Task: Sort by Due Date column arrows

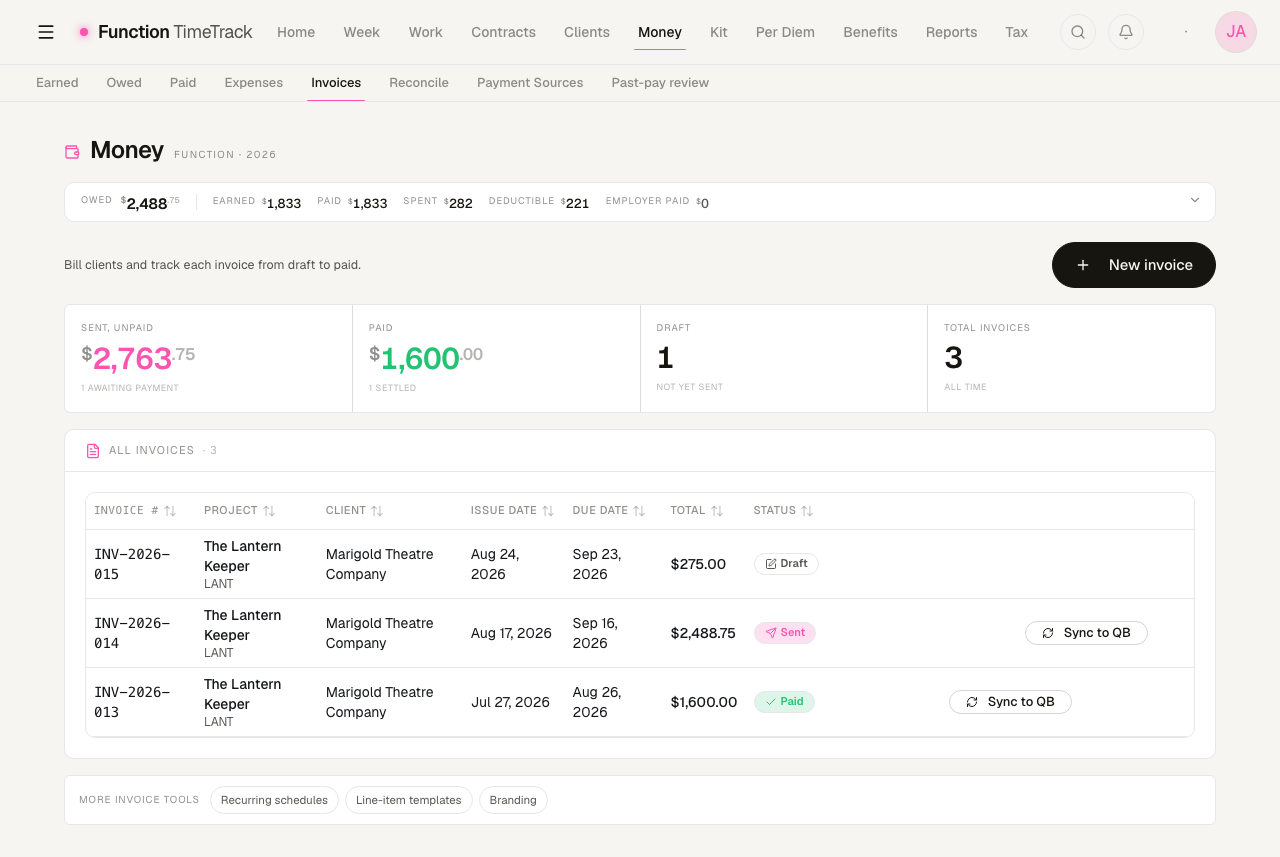Action: 639,511
